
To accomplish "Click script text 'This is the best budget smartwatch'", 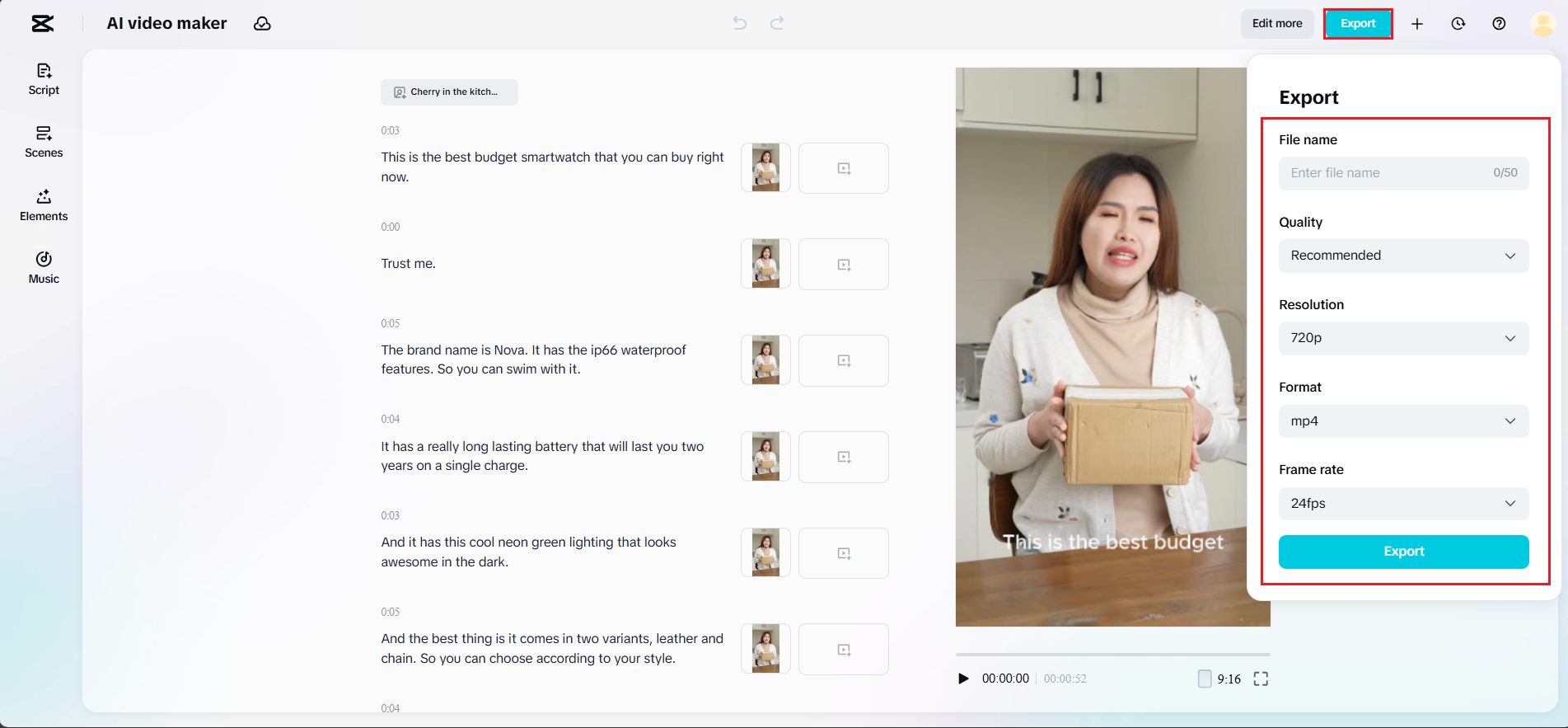I will (552, 167).
